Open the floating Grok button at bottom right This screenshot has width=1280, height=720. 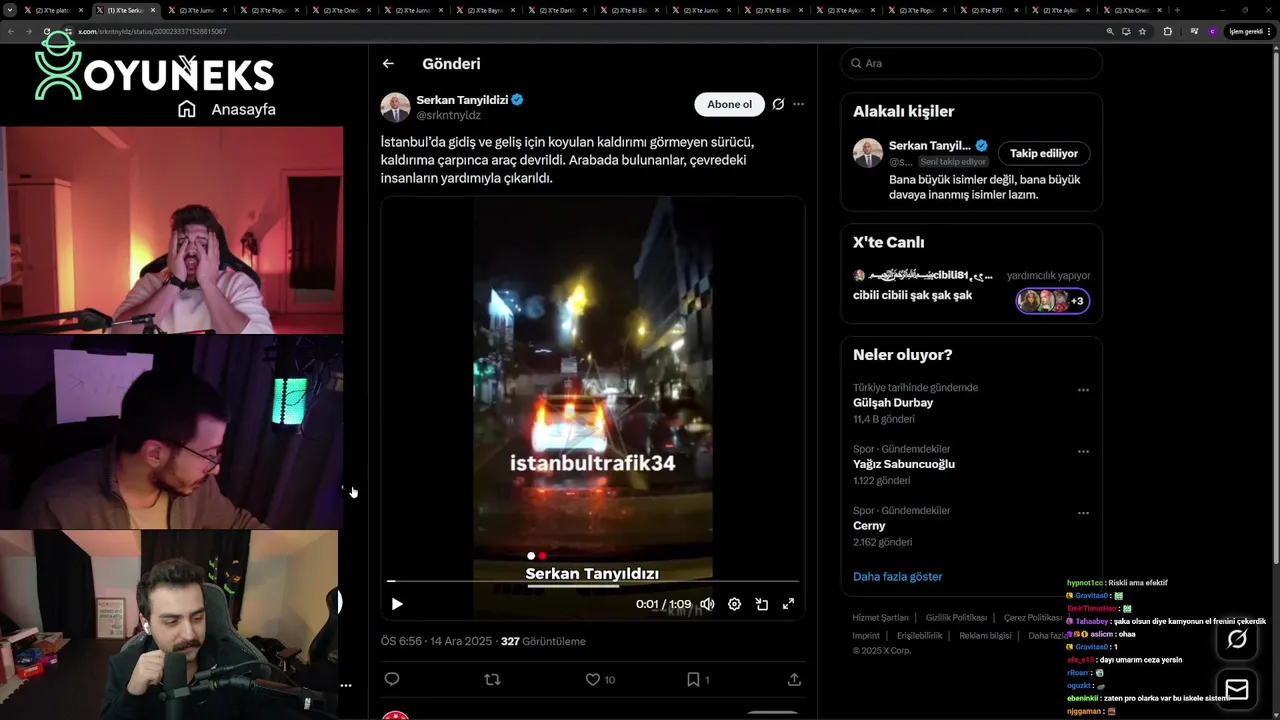(1237, 639)
